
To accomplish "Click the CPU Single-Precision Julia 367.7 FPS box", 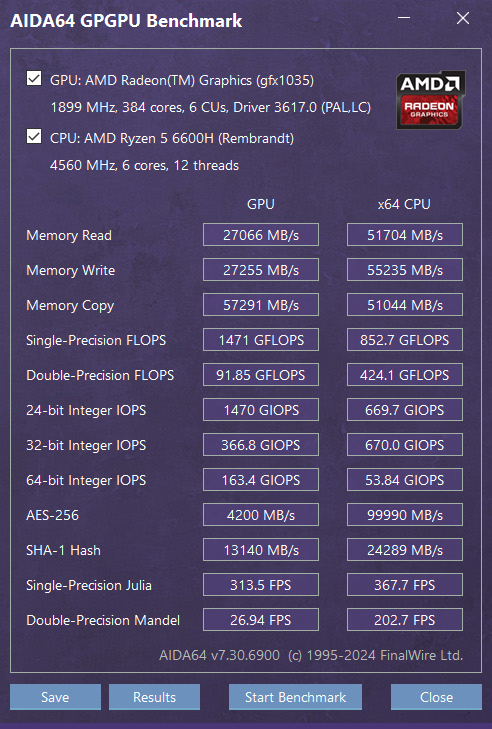I will coord(405,584).
